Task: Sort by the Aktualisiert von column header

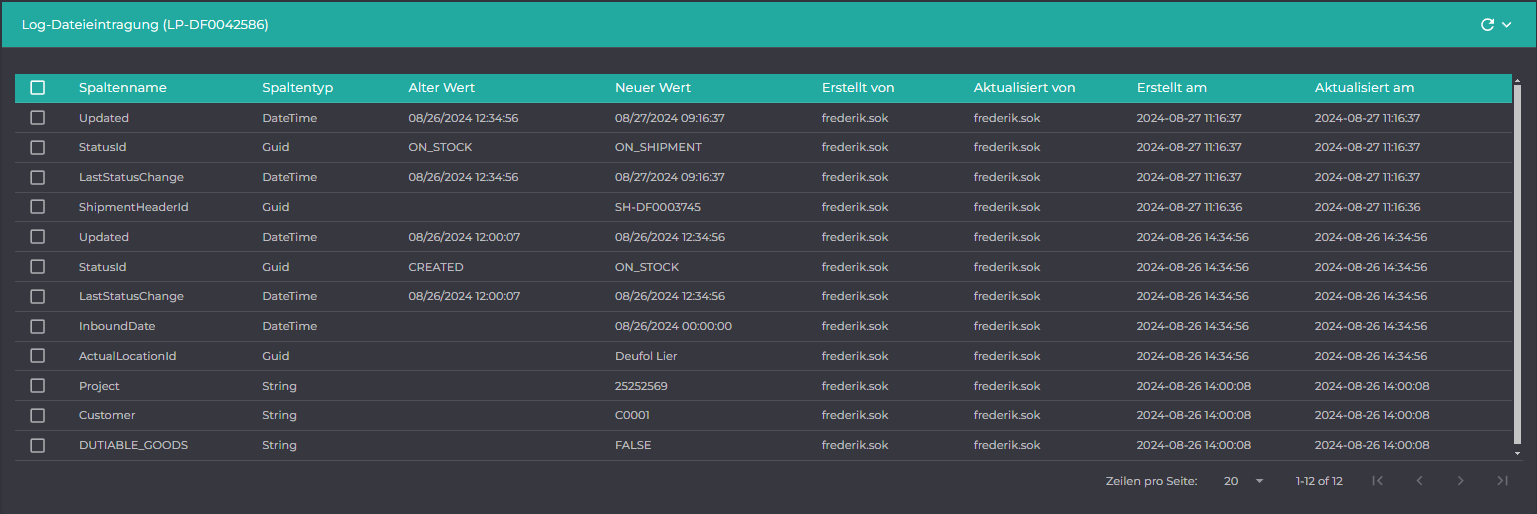Action: 1025,88
